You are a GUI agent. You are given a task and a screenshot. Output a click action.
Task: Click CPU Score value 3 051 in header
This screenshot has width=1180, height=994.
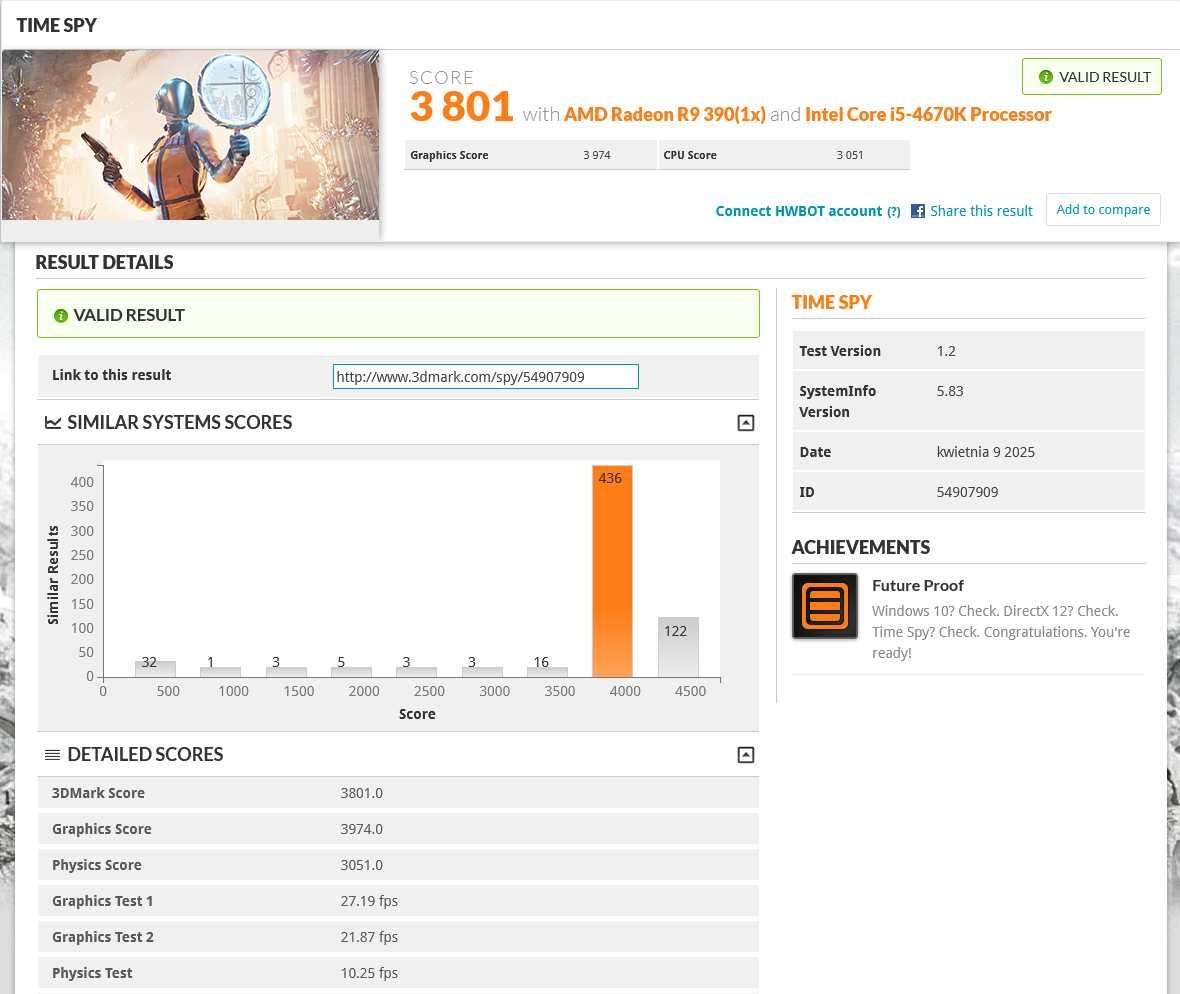(850, 155)
